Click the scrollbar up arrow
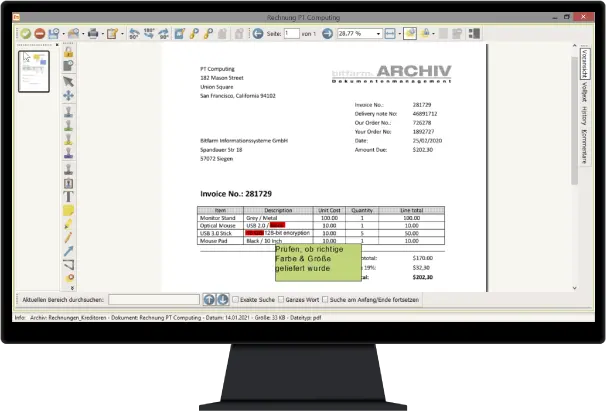This screenshot has height=411, width=606. click(574, 46)
